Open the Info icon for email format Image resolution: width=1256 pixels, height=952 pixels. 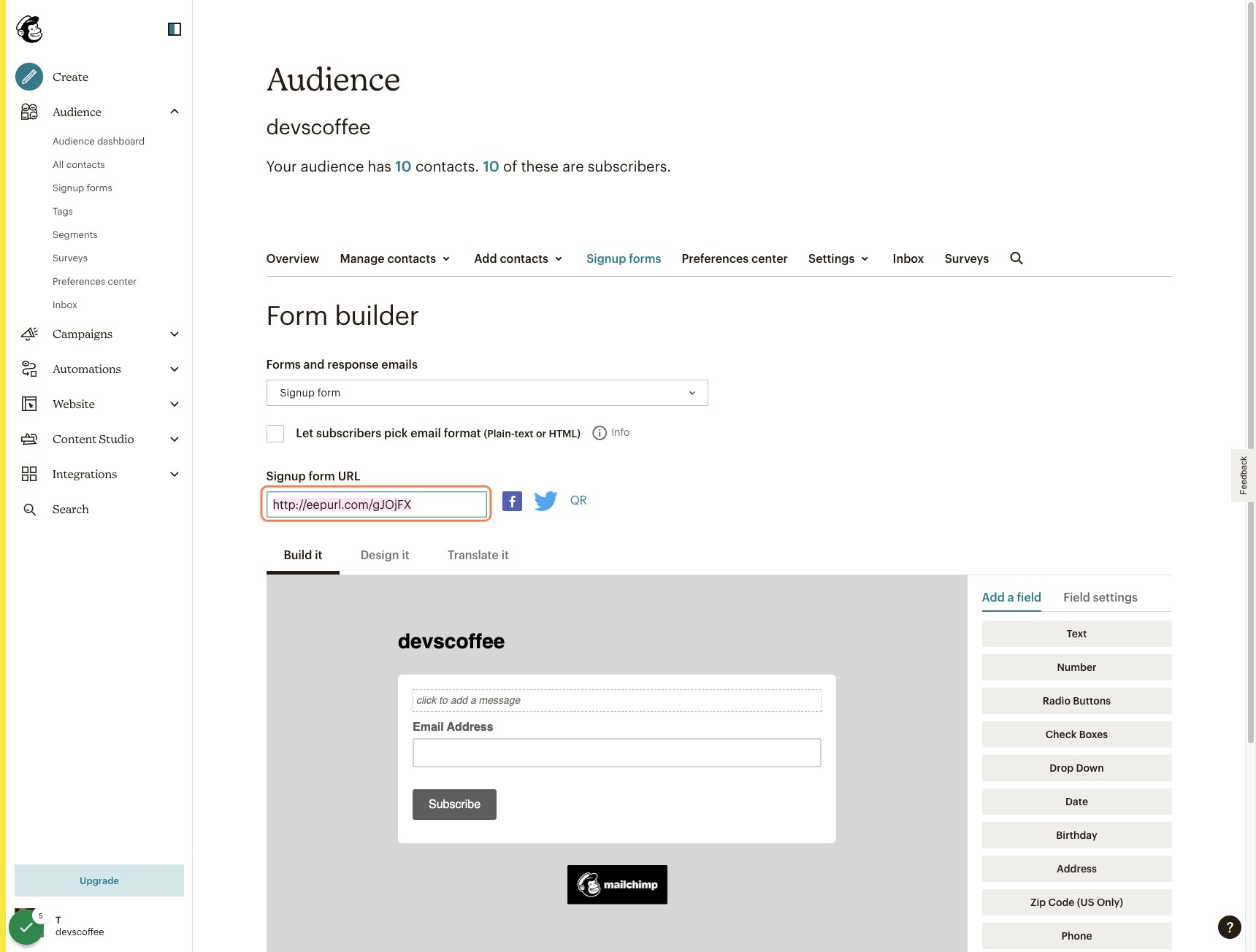[600, 433]
